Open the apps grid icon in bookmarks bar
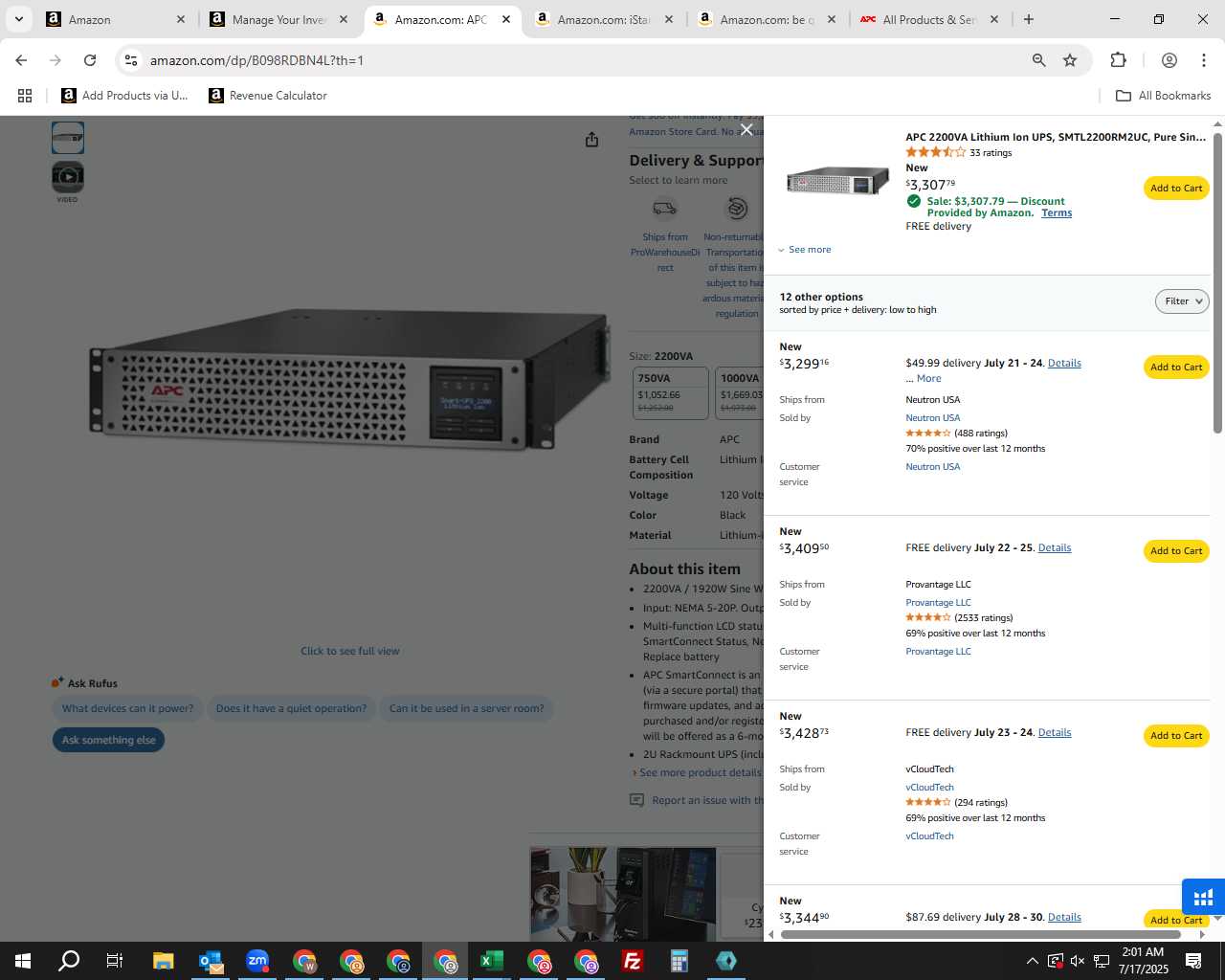This screenshot has height=980, width=1225. point(25,96)
